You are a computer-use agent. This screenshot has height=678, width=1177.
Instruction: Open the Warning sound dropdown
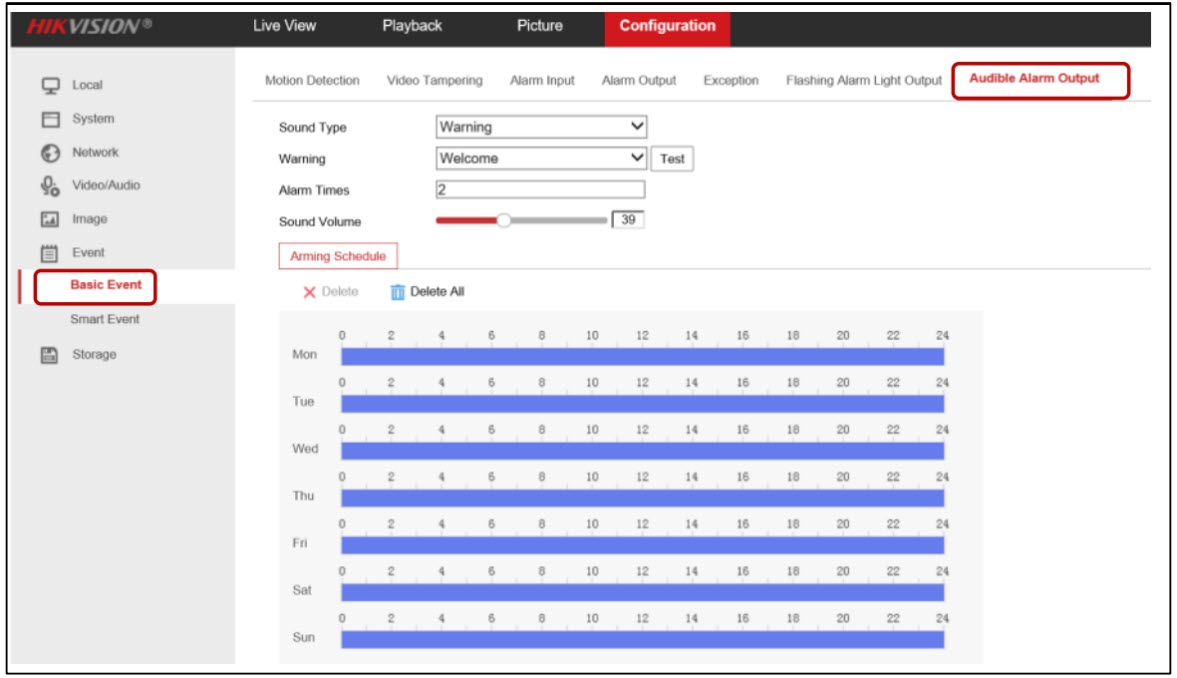tap(541, 158)
